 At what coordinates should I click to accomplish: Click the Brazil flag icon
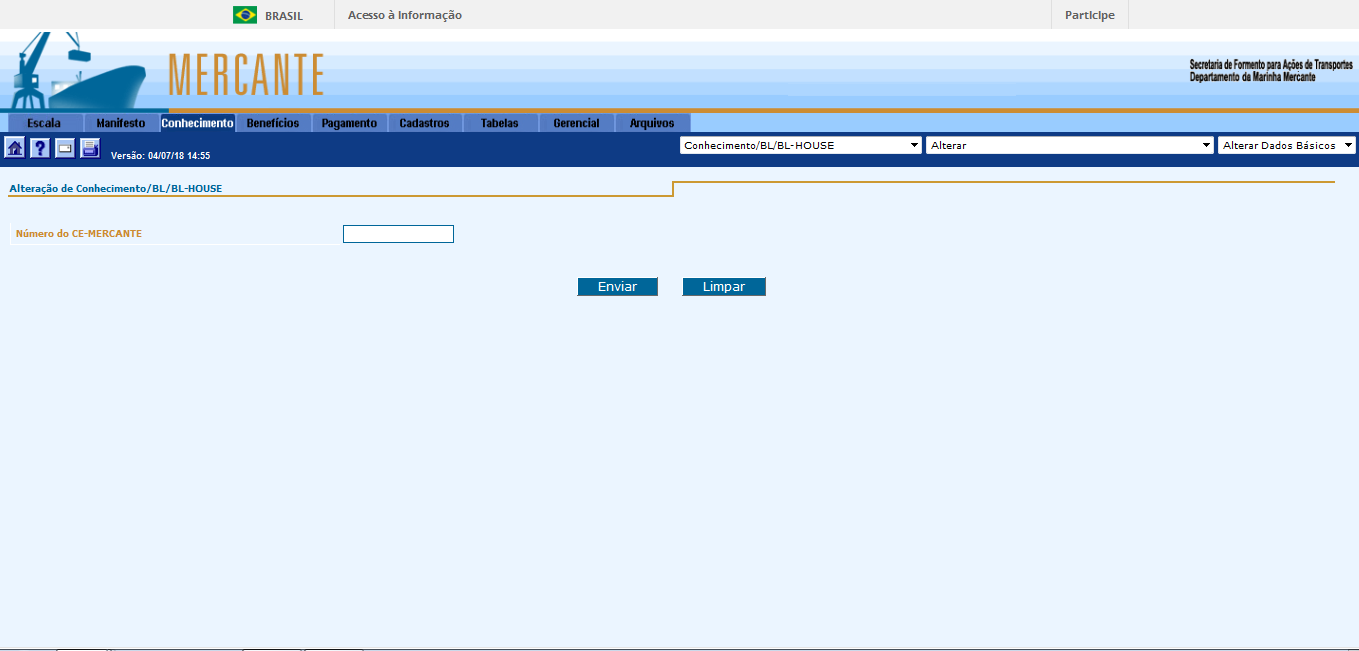coord(245,15)
